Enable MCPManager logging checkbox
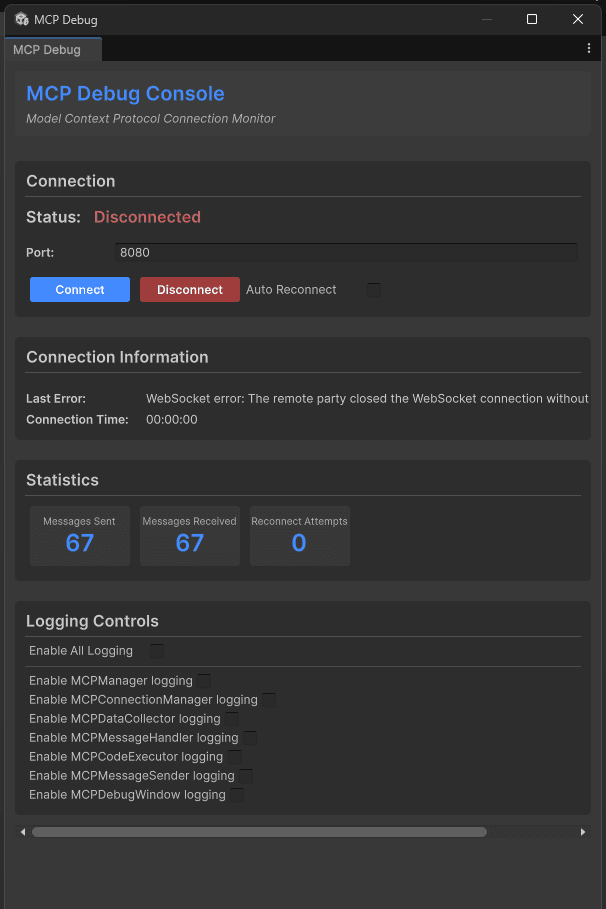 204,681
